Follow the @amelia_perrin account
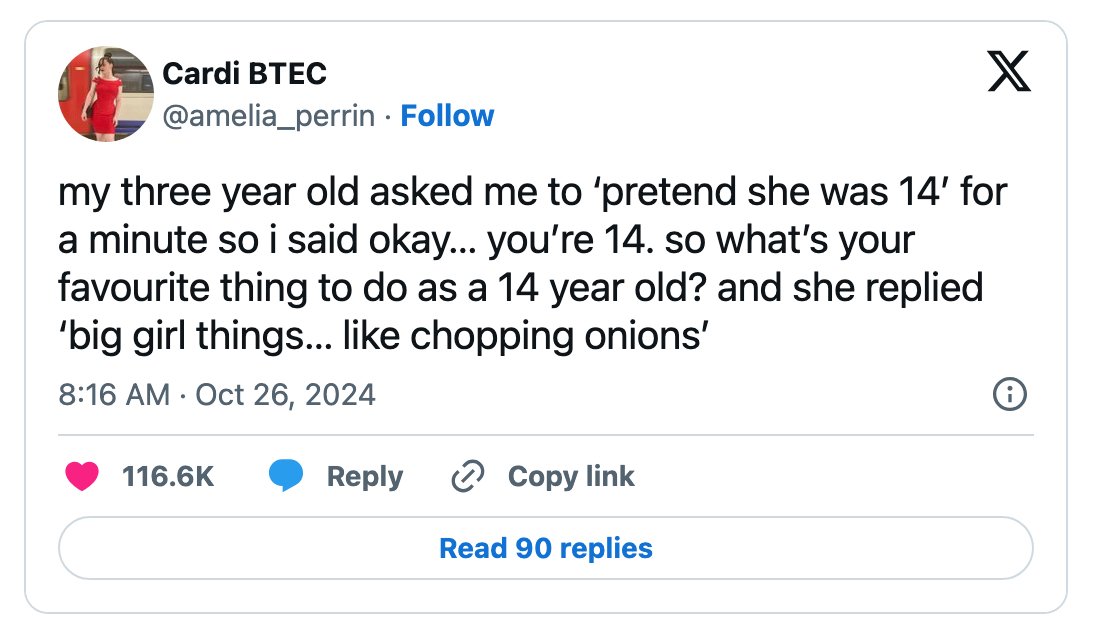The image size is (1093, 633). pos(447,116)
